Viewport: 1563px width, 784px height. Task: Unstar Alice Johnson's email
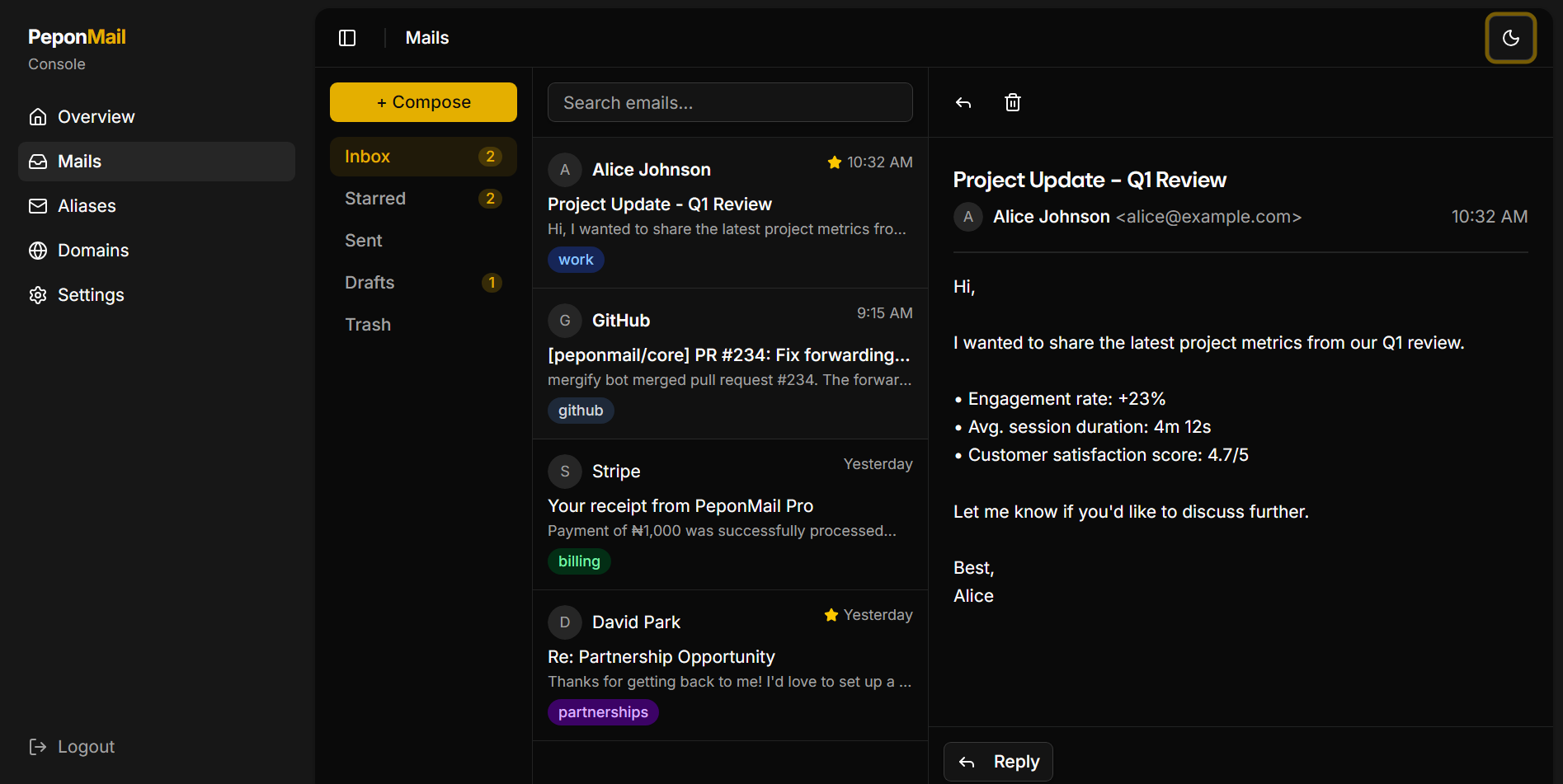835,162
